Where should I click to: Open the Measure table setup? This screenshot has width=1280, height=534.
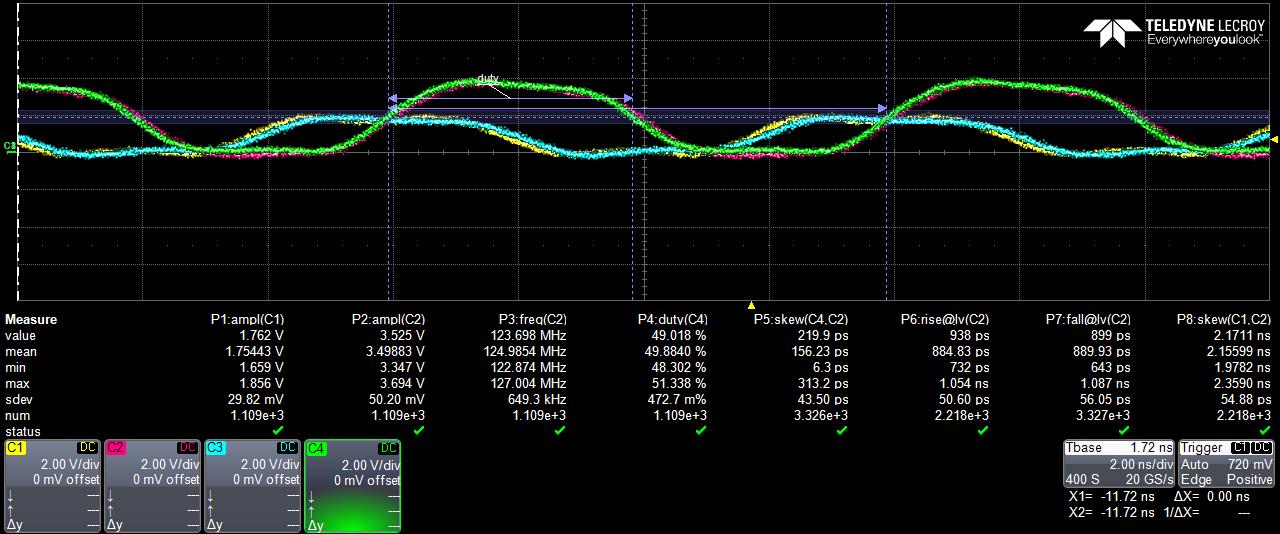31,320
